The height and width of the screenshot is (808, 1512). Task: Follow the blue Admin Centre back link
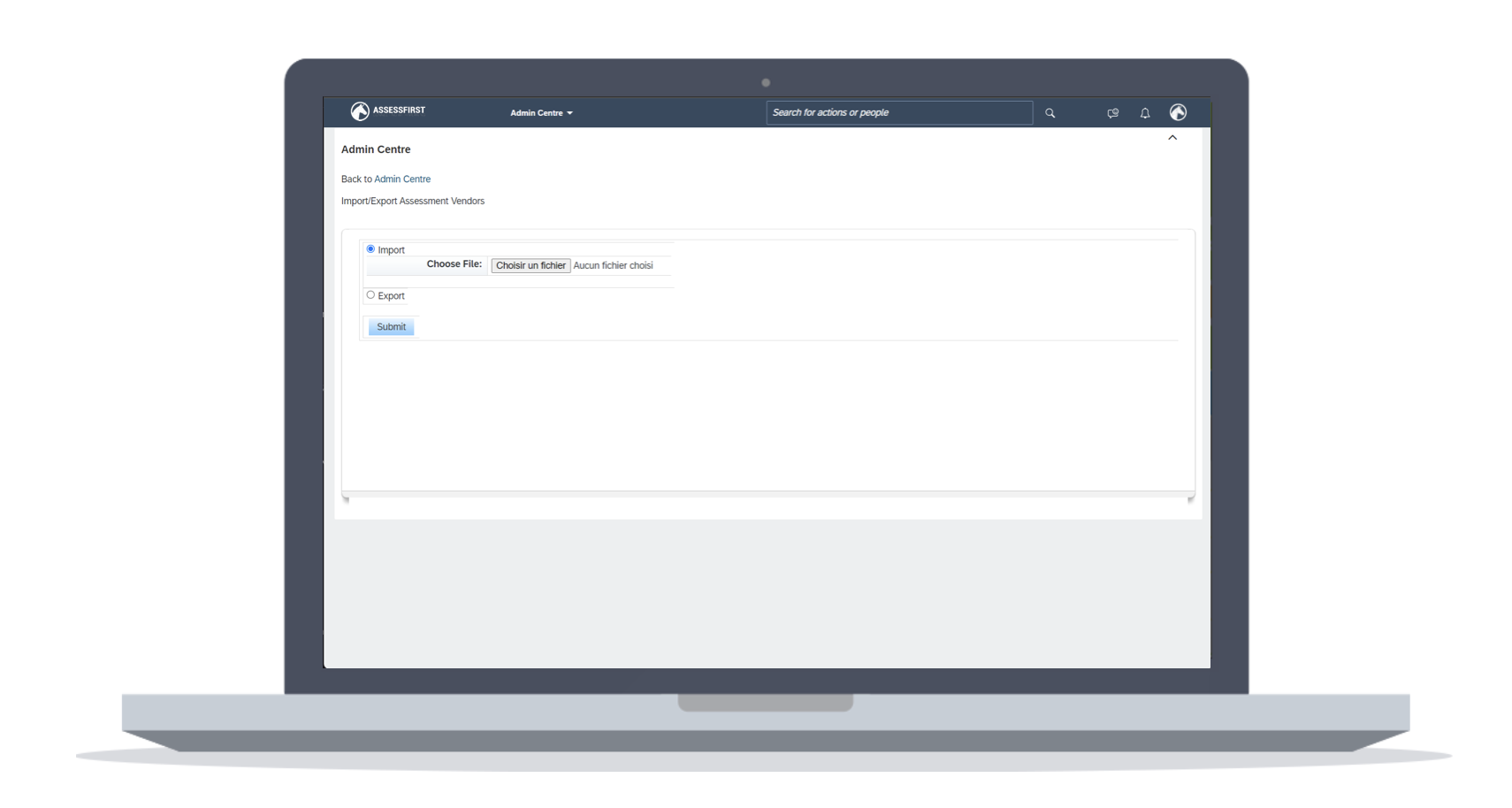point(402,179)
